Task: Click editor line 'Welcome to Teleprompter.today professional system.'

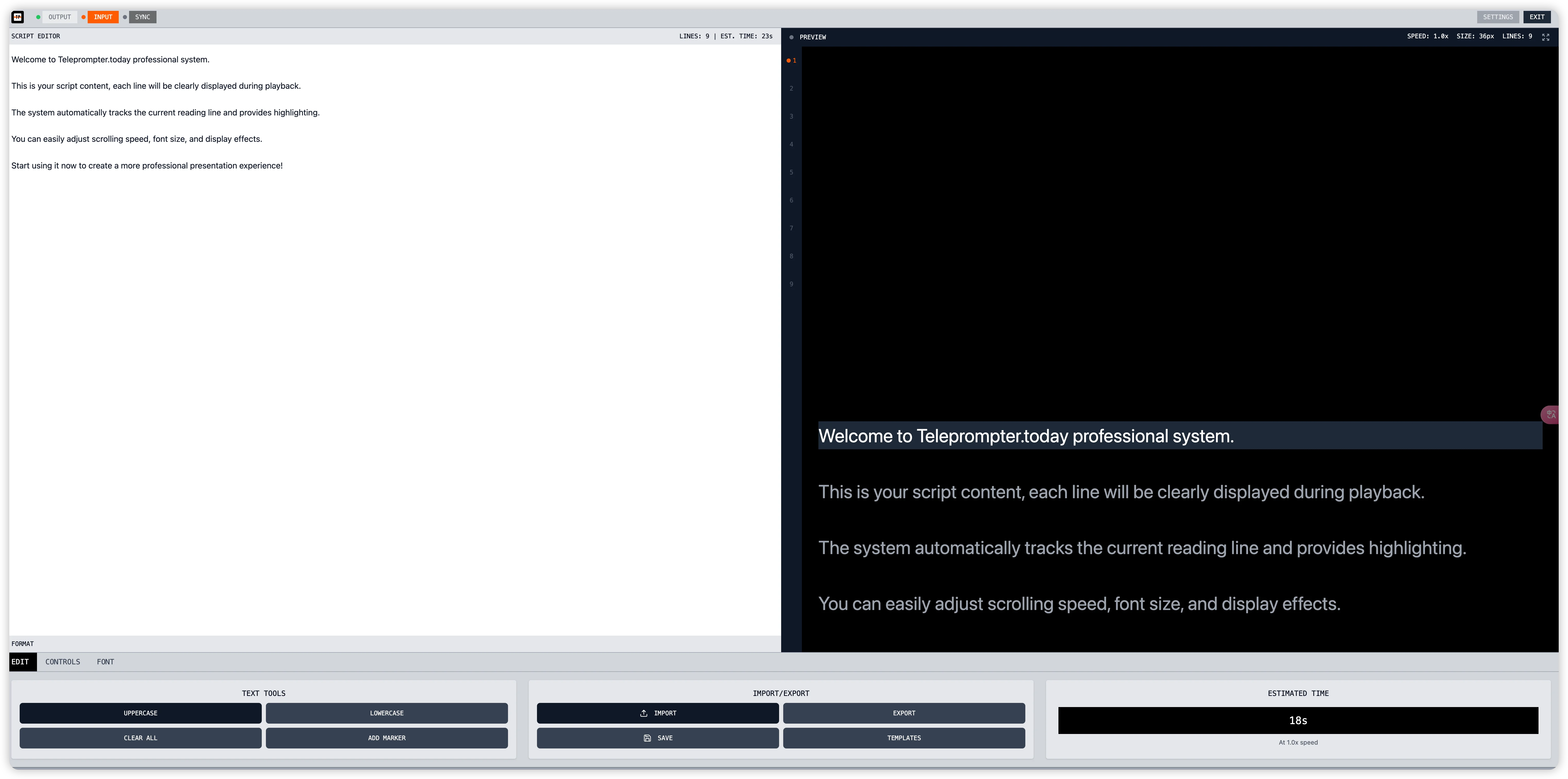Action: pyautogui.click(x=110, y=60)
